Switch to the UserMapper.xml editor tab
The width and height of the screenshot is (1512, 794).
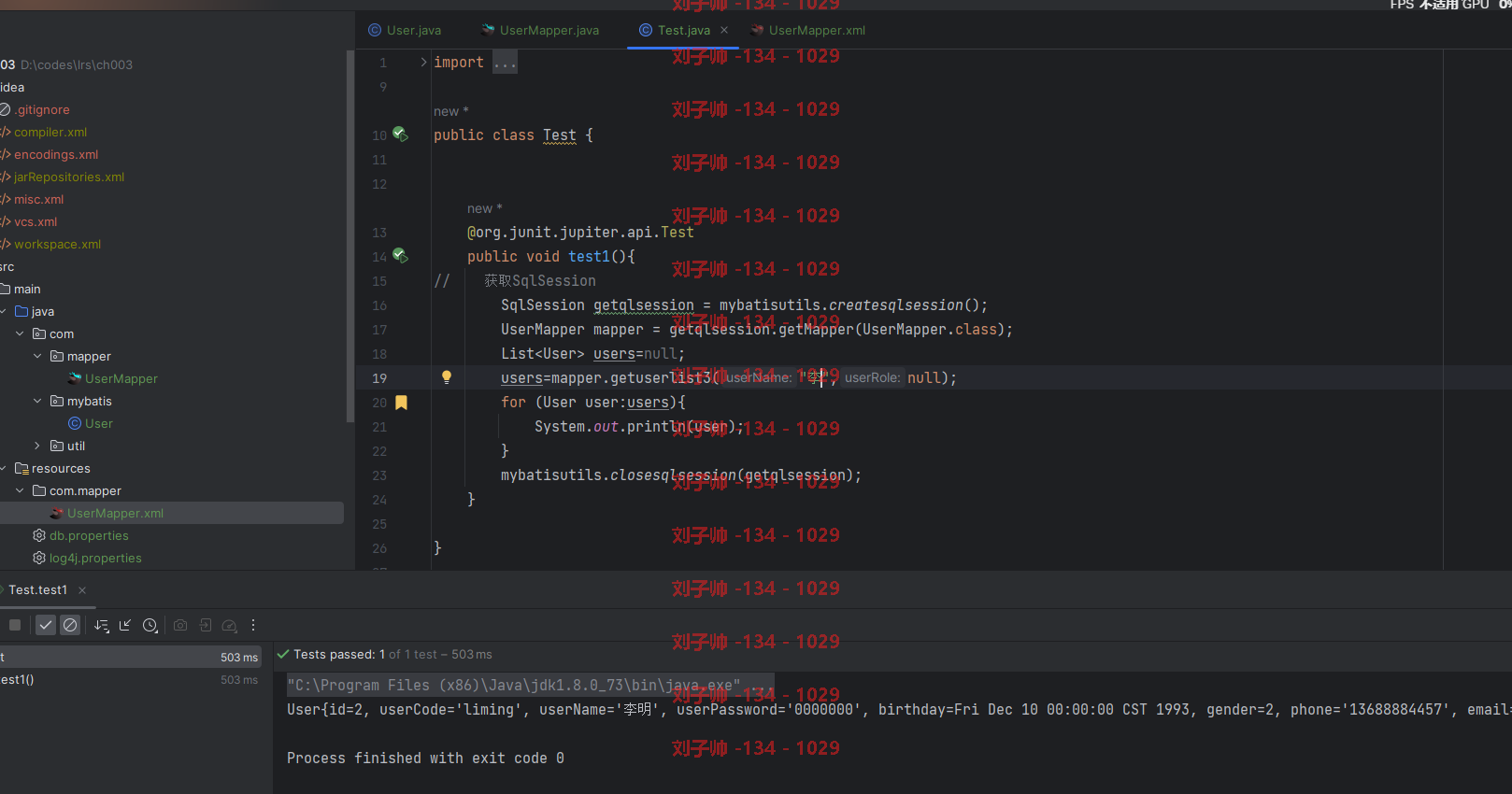(807, 30)
